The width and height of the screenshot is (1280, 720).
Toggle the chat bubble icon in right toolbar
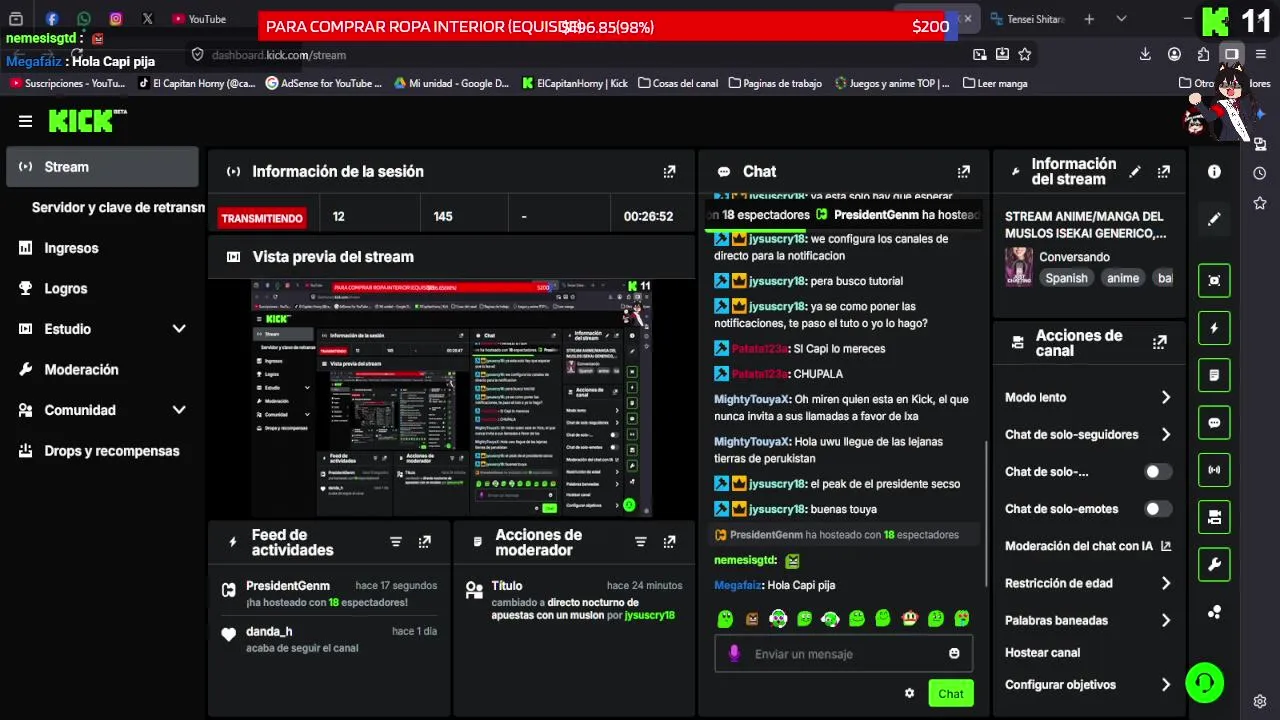point(1214,423)
